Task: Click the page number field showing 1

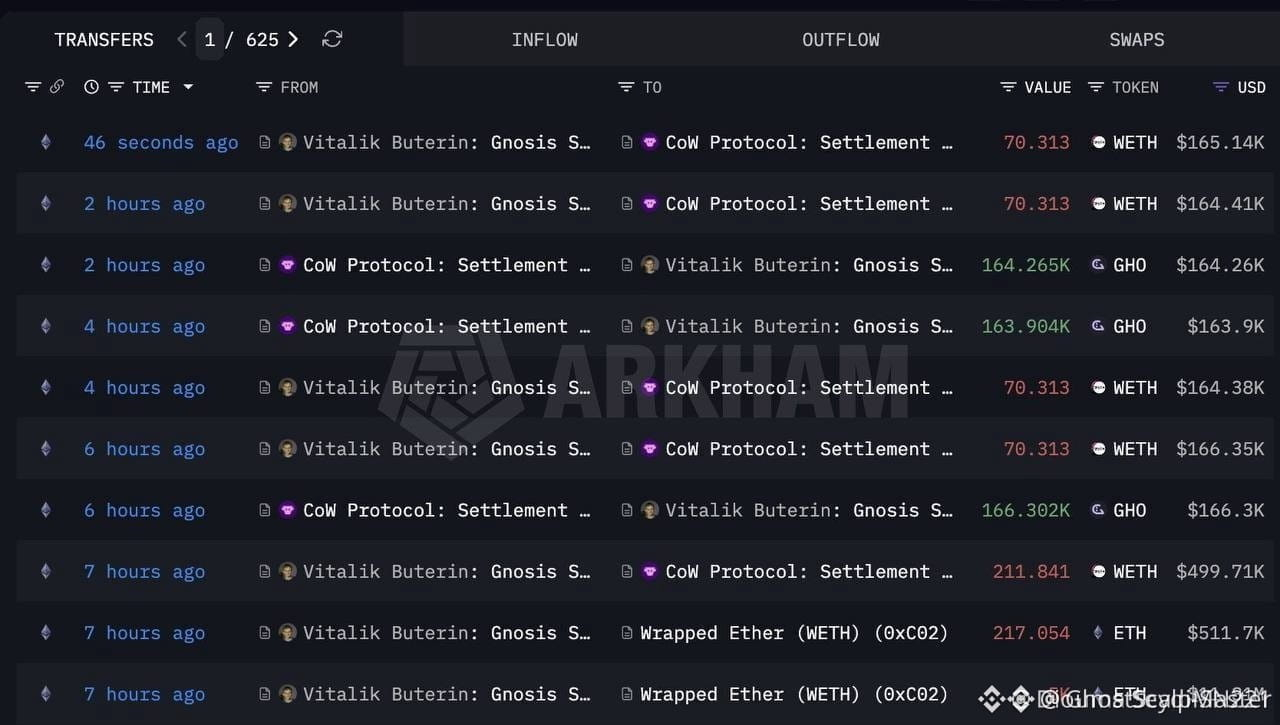Action: [210, 39]
